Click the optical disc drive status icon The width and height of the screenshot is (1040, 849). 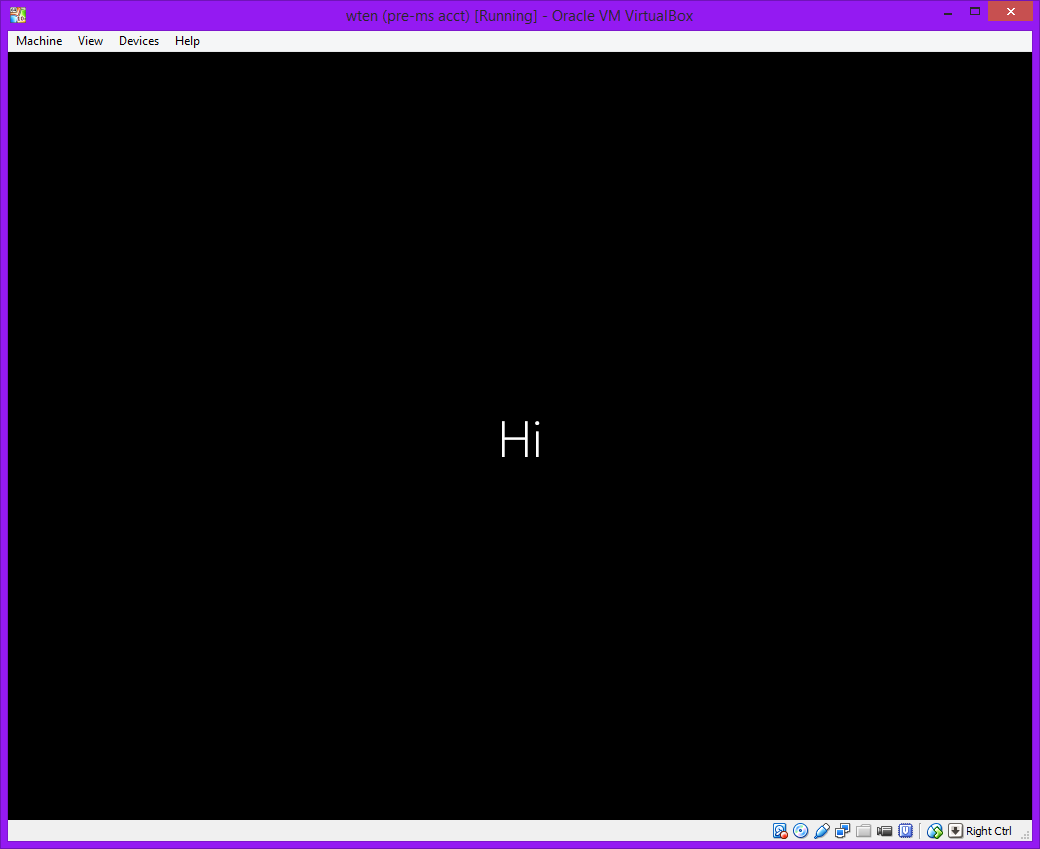[x=801, y=831]
